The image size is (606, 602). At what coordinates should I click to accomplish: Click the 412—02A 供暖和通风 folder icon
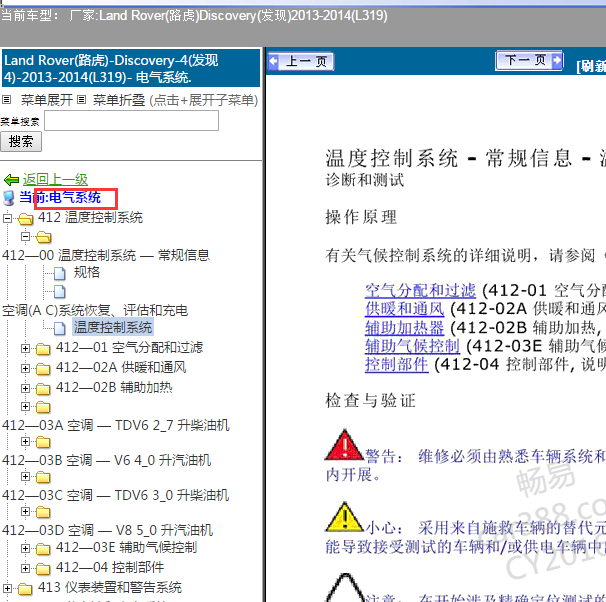coord(43,369)
